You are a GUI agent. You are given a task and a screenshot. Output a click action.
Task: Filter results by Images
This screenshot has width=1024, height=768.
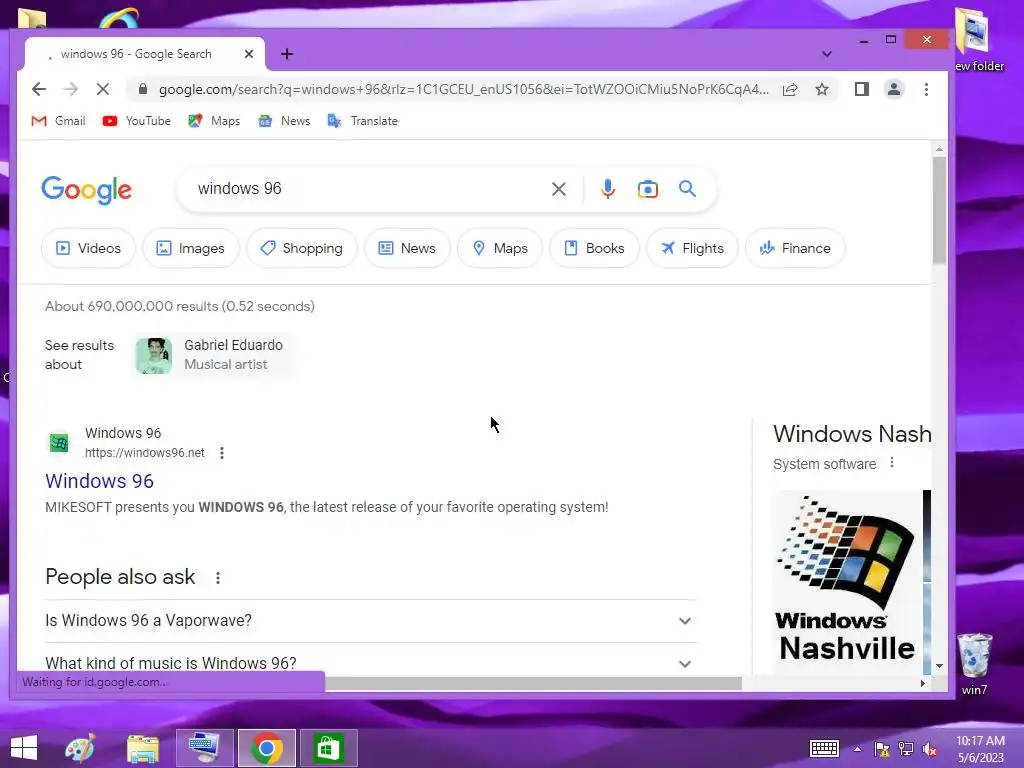point(191,248)
